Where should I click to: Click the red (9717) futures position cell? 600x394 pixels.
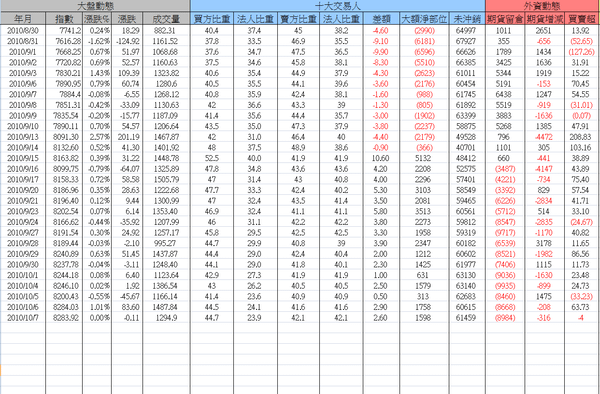tap(505, 232)
